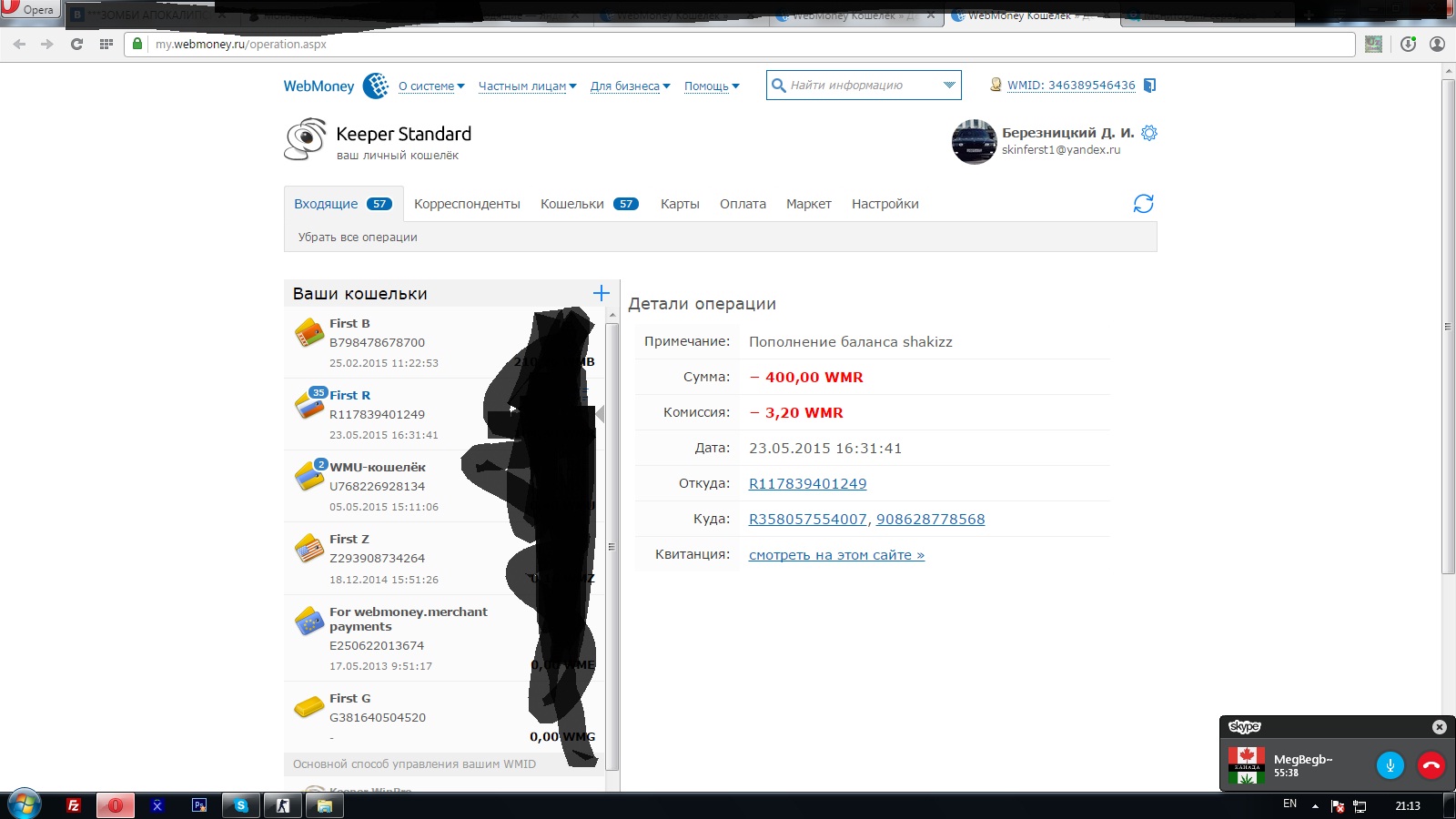Open Карты tab
This screenshot has width=1456, height=819.
point(680,204)
